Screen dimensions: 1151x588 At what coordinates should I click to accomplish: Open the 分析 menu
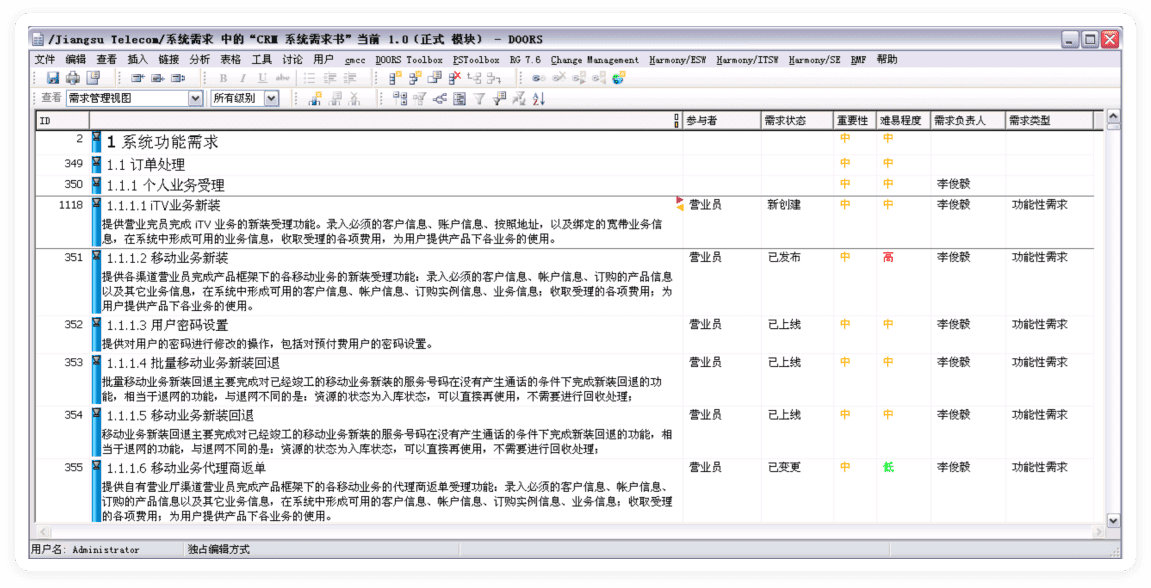199,59
